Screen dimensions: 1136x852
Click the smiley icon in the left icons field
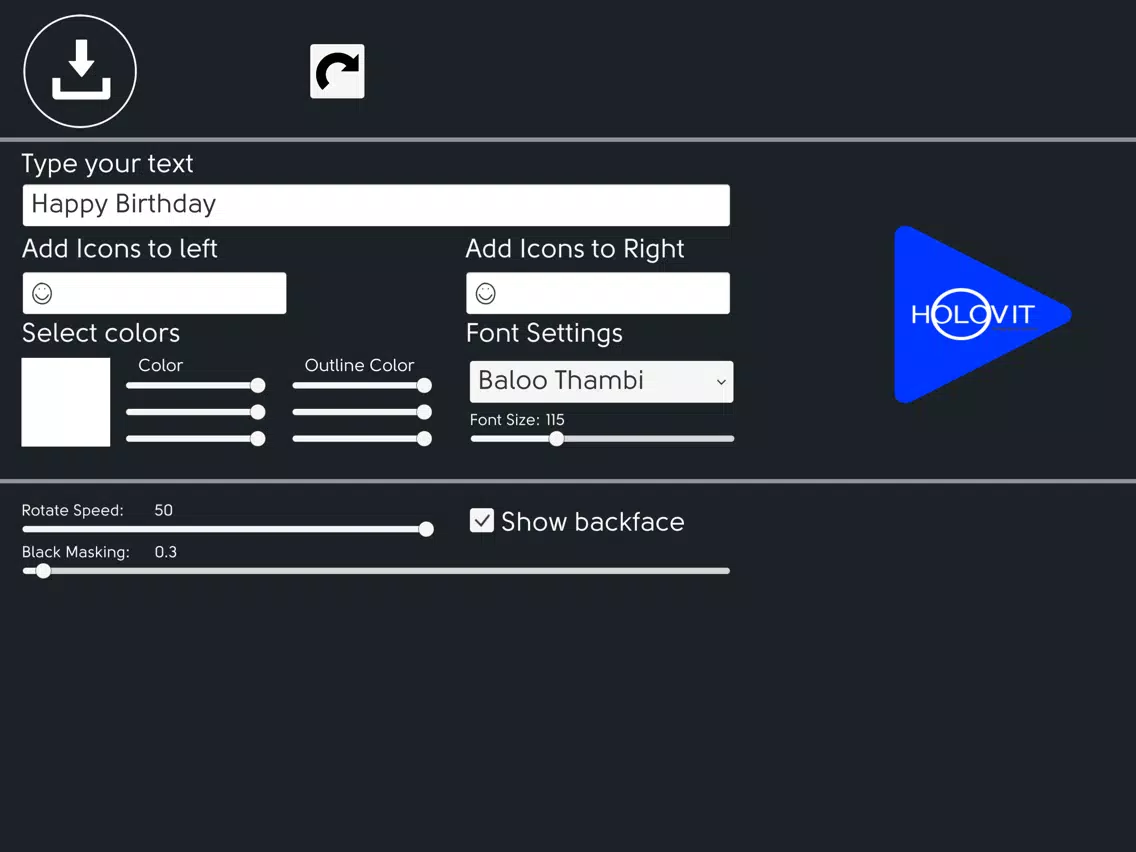[42, 293]
